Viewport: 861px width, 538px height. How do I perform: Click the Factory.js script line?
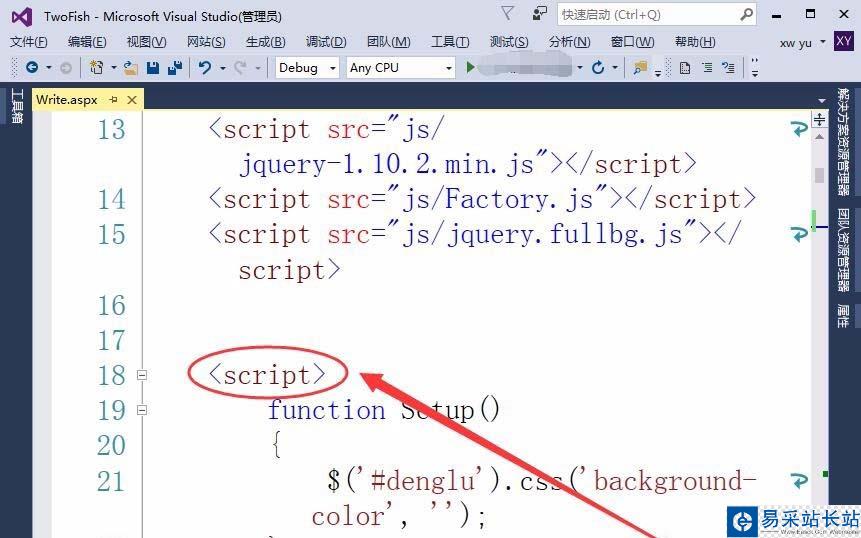click(482, 199)
